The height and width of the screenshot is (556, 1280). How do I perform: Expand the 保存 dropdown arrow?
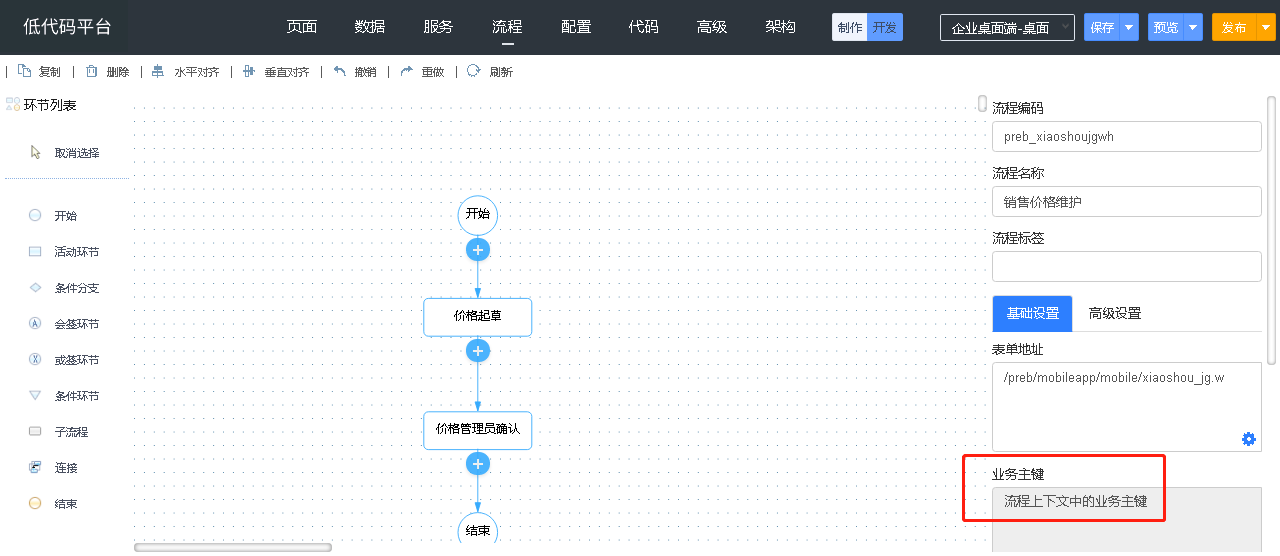[x=1129, y=28]
